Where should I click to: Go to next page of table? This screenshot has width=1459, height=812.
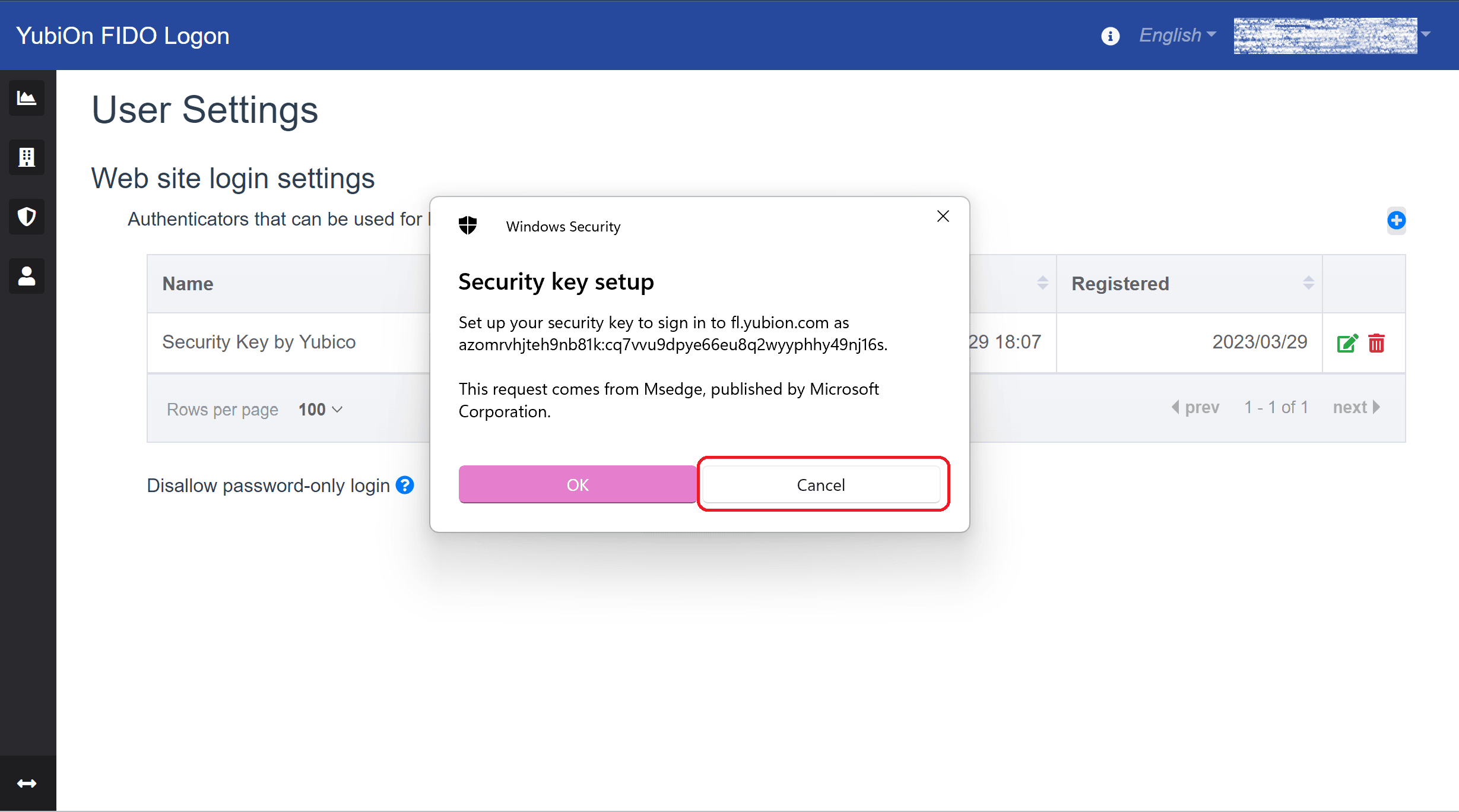coord(1357,407)
